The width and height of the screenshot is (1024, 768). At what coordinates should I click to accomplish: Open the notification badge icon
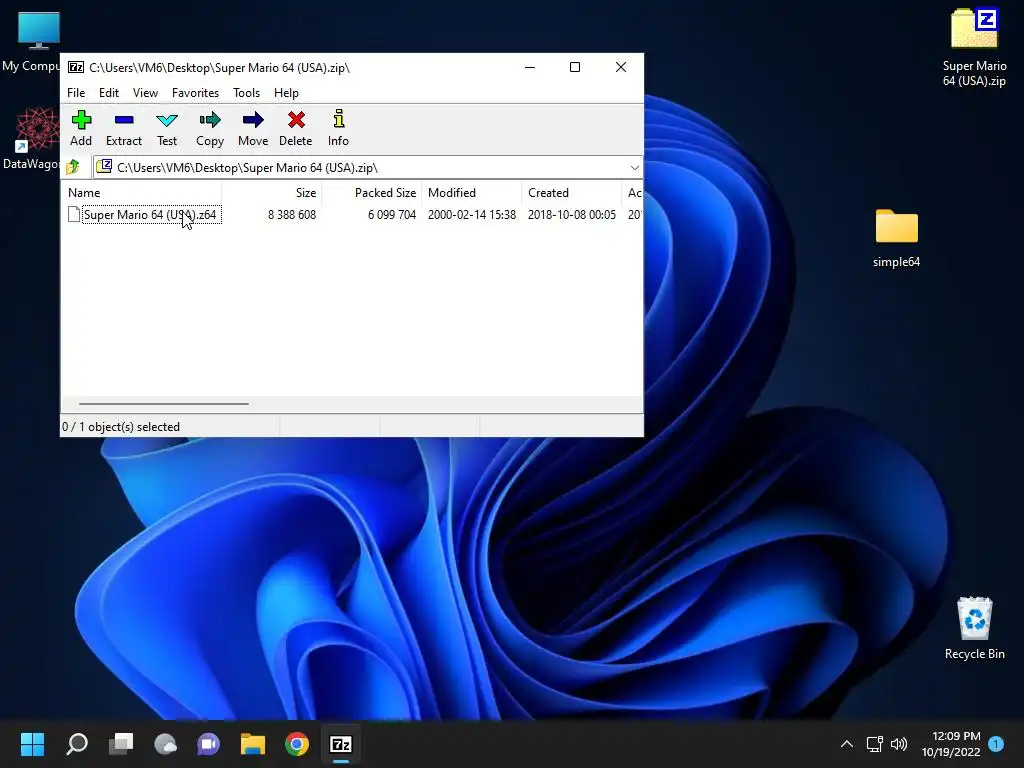996,743
